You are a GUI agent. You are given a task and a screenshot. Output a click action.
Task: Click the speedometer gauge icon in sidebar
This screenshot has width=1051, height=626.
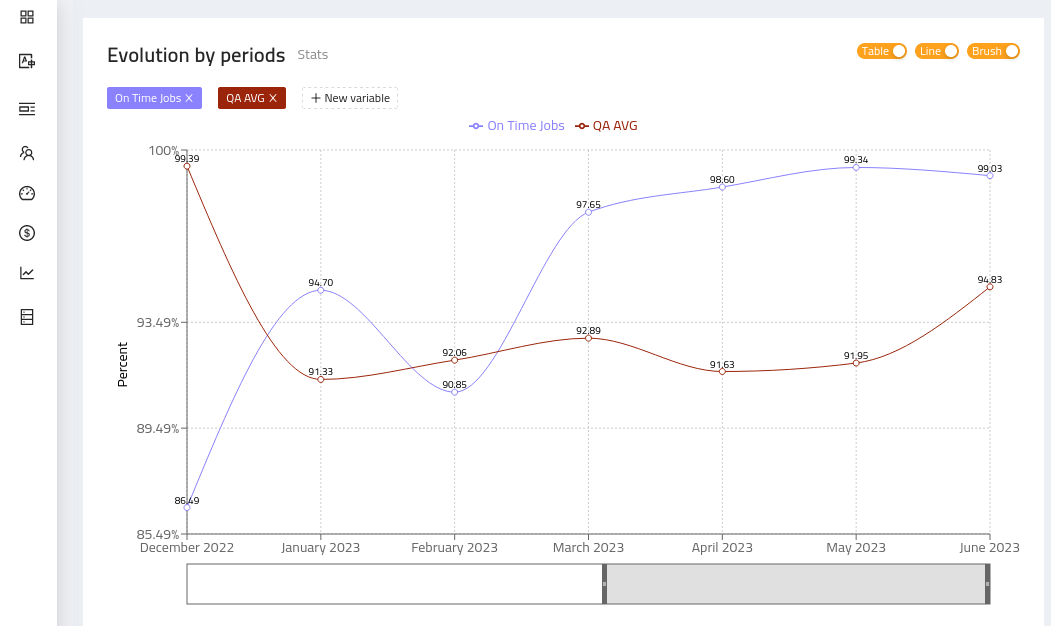pyautogui.click(x=27, y=193)
